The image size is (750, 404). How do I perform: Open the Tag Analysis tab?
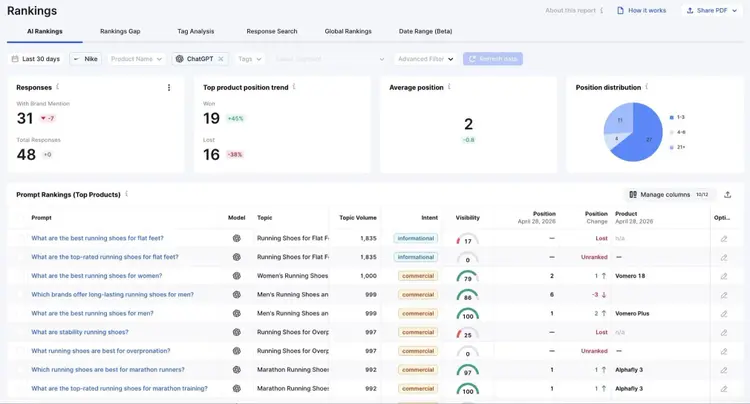point(196,31)
